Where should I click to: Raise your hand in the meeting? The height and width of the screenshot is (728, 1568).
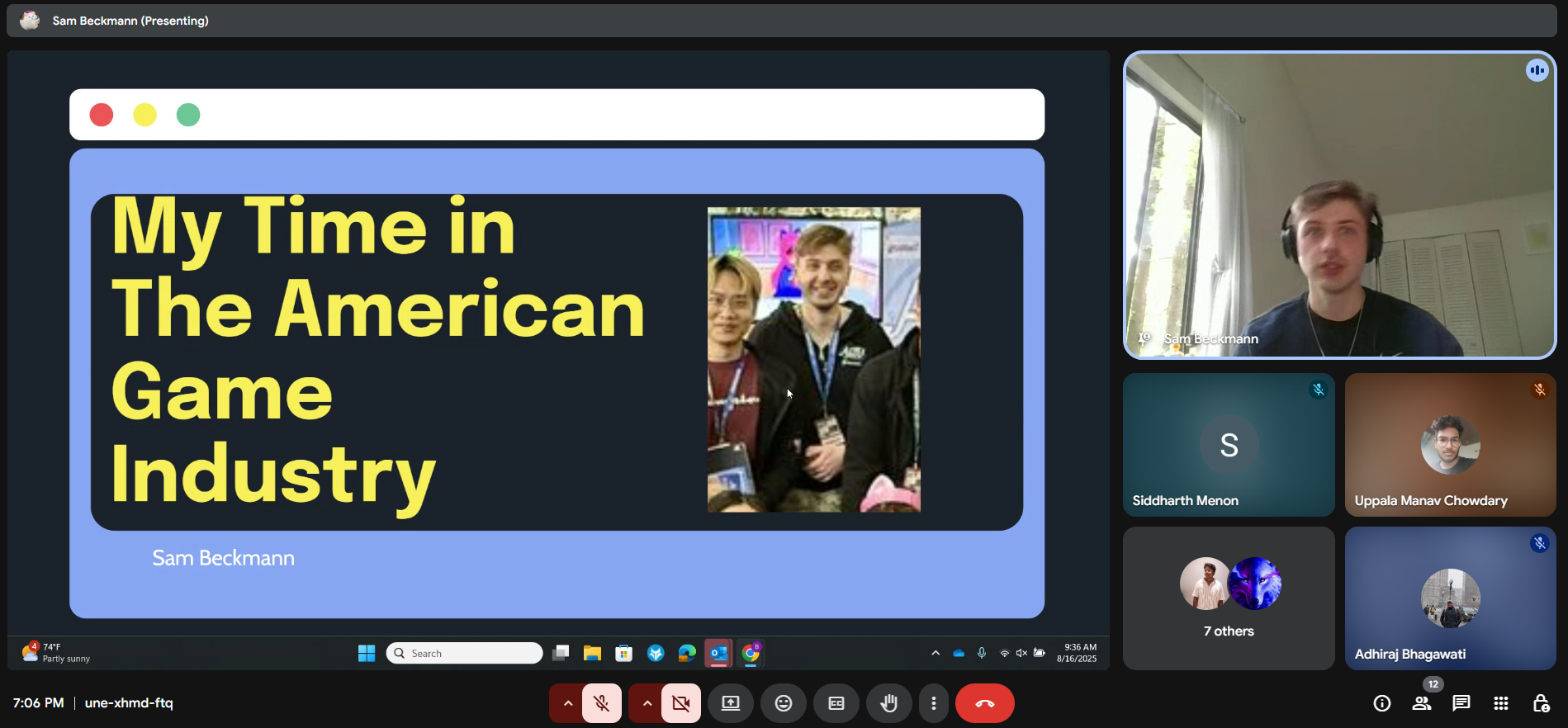click(x=889, y=703)
